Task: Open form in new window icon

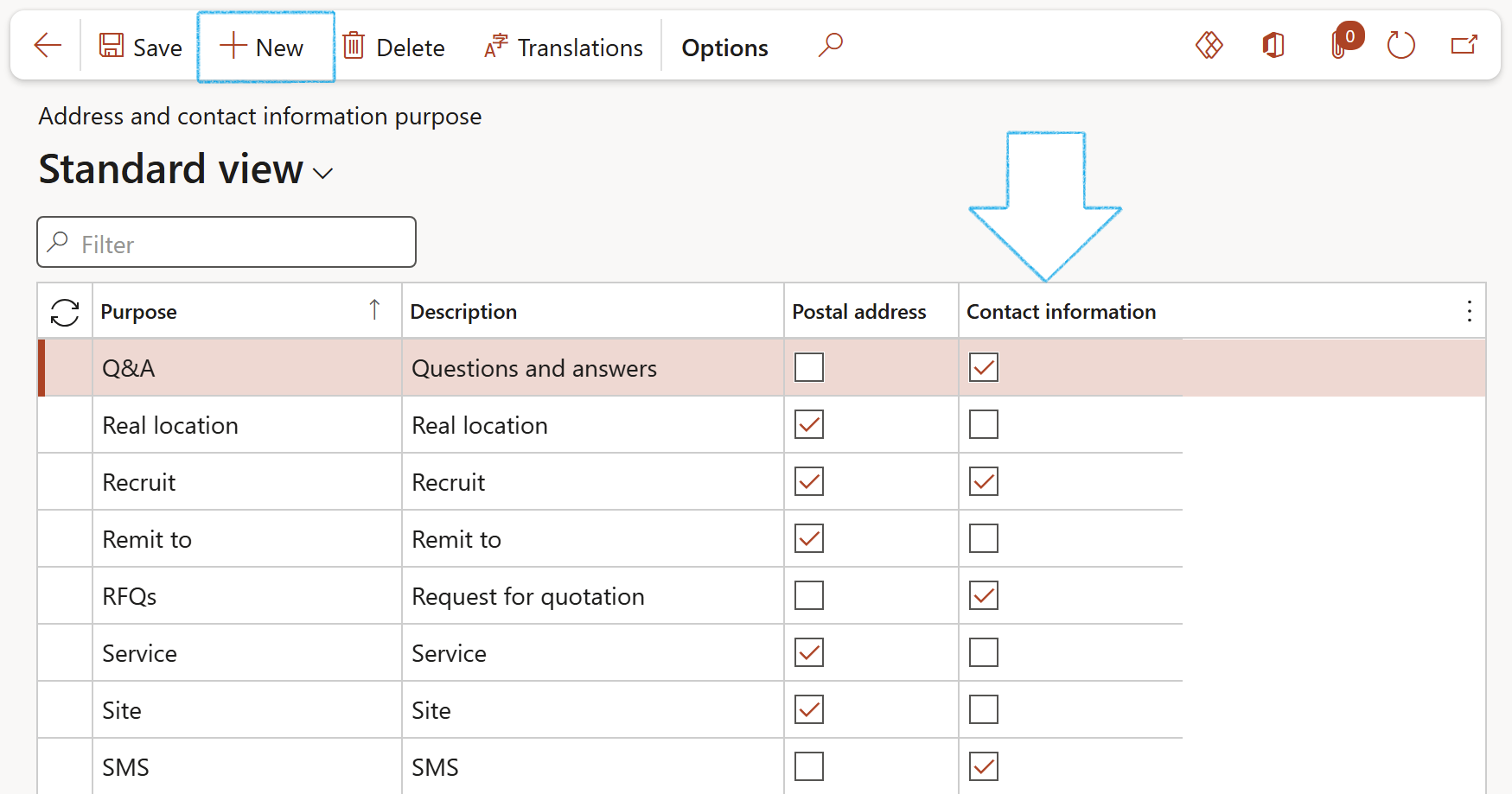Action: [1464, 45]
